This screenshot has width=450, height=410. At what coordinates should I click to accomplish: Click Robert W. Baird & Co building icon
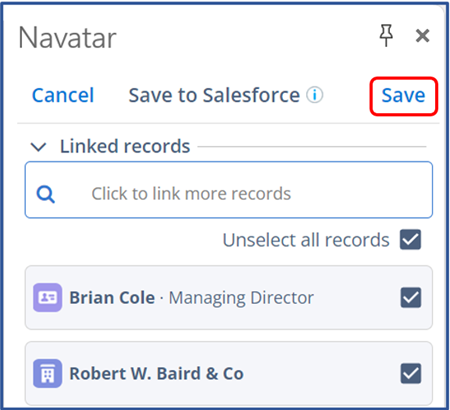47,373
